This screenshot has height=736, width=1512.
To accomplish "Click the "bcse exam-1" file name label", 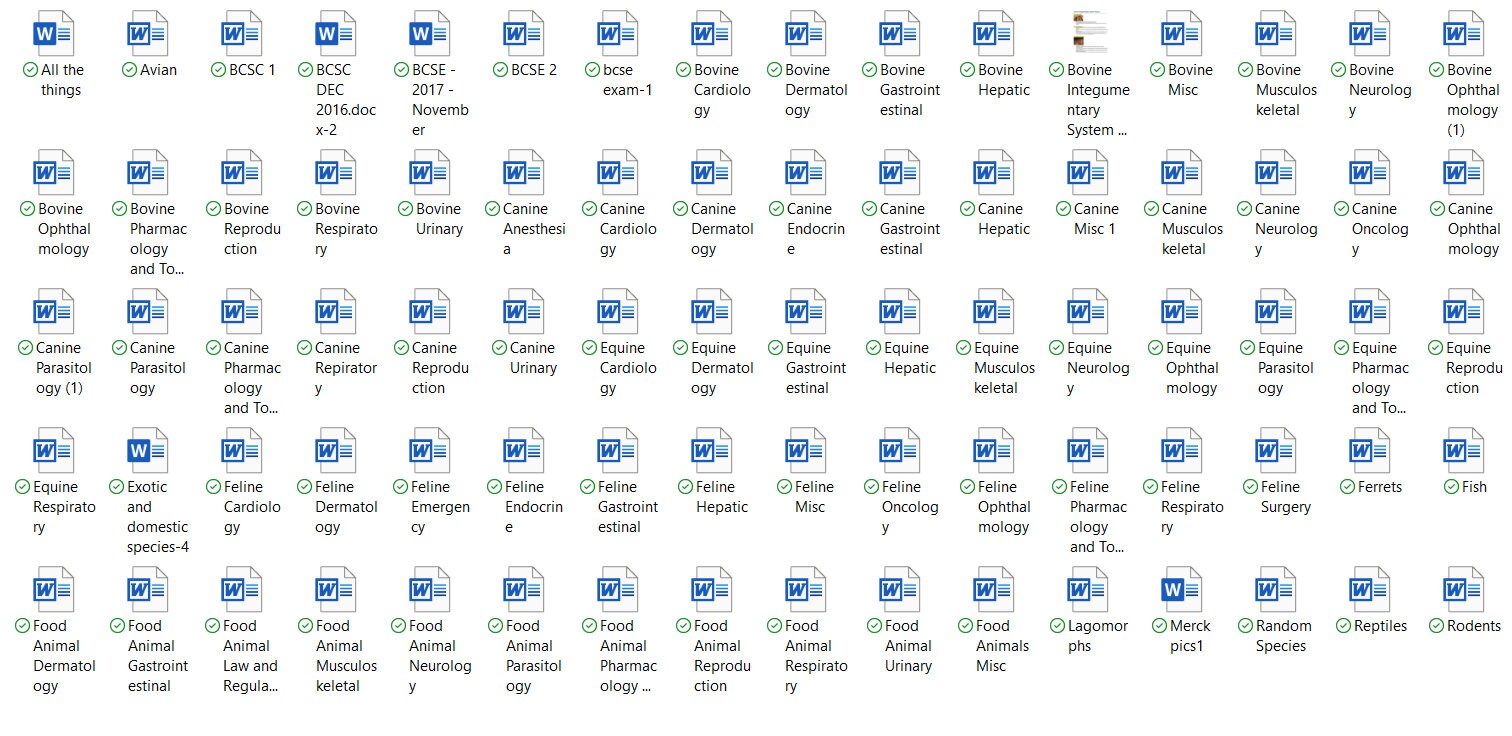I will pyautogui.click(x=627, y=80).
